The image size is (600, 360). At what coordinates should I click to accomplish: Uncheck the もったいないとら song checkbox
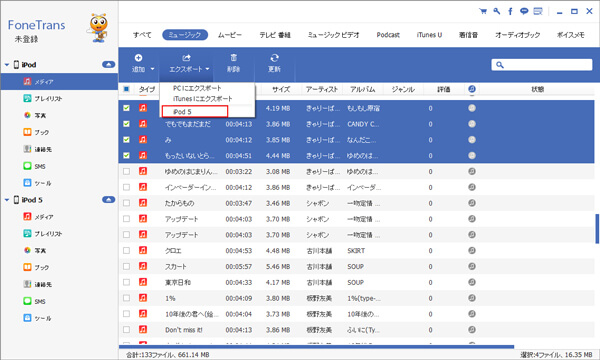(126, 155)
